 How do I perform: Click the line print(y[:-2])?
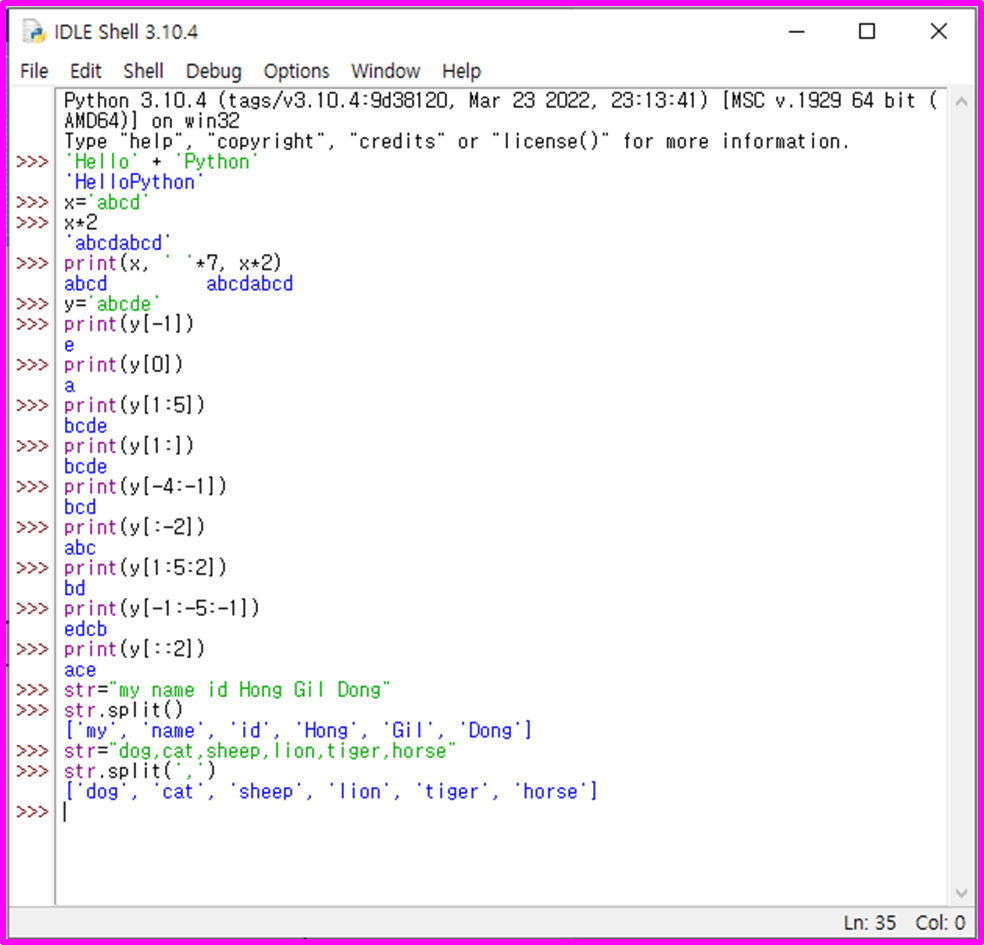(x=134, y=527)
